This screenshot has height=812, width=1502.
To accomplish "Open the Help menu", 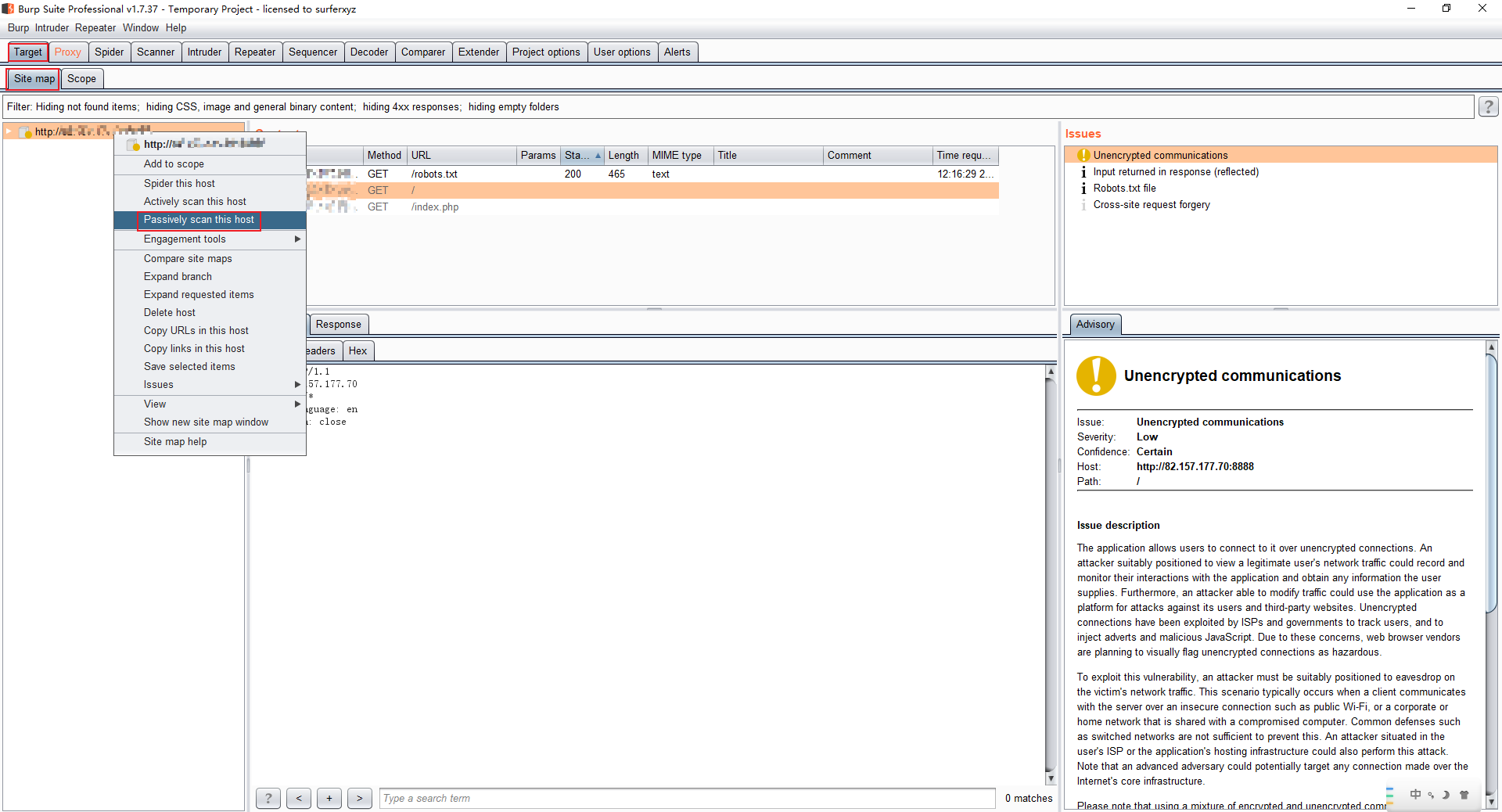I will tap(176, 27).
